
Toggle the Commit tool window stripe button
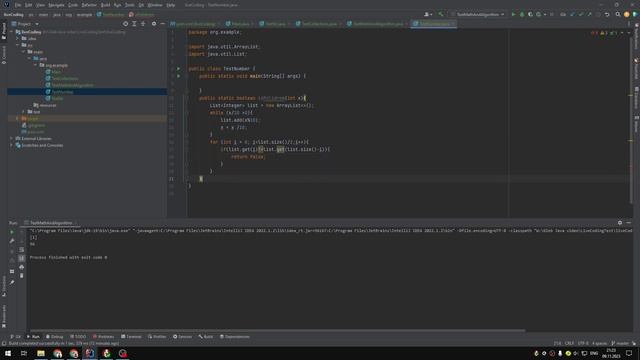coord(4,55)
